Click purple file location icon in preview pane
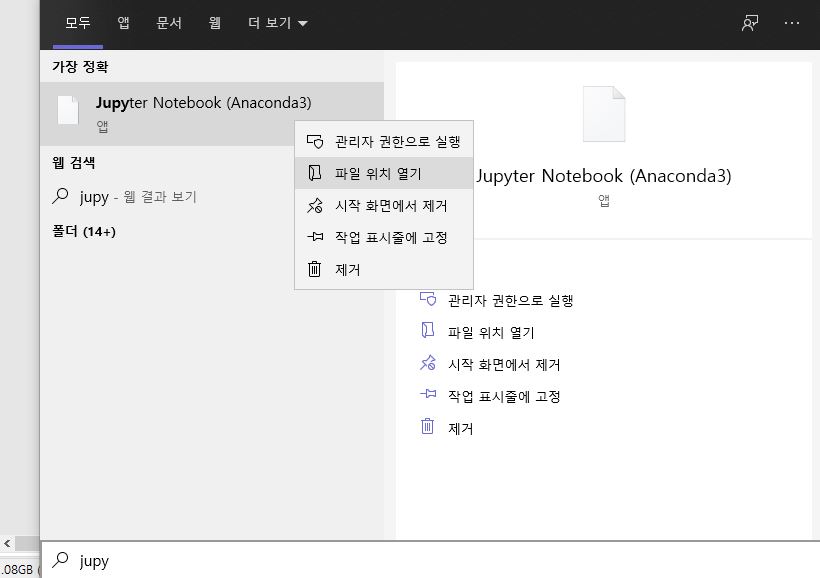 (428, 331)
